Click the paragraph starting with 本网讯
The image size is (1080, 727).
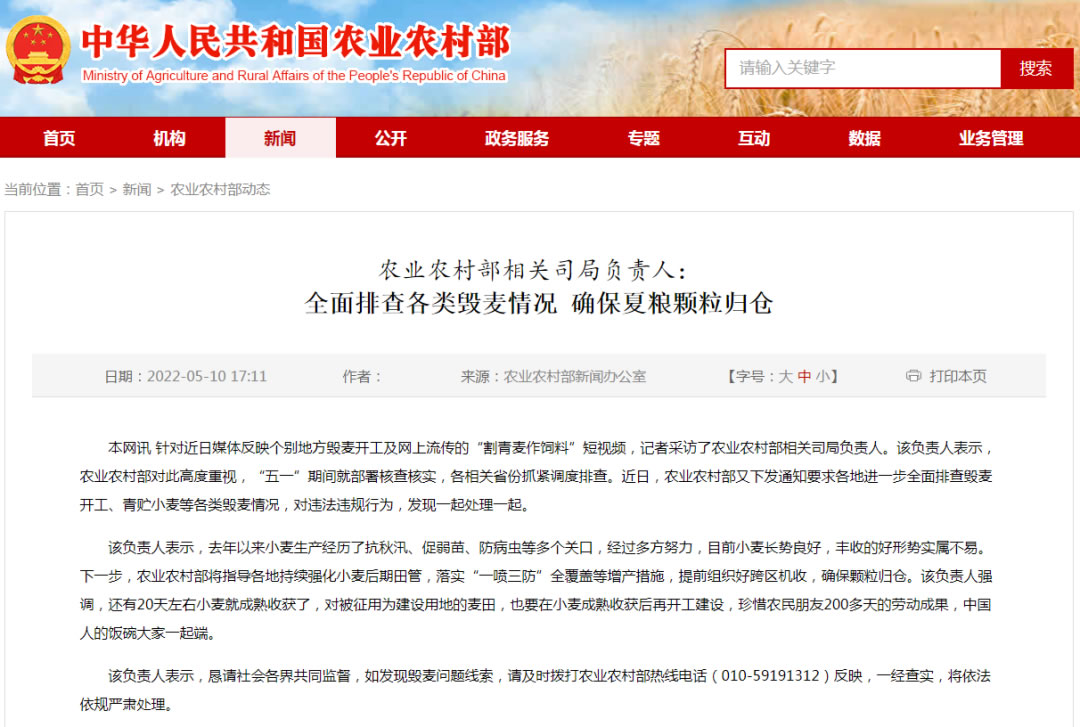[x=536, y=476]
